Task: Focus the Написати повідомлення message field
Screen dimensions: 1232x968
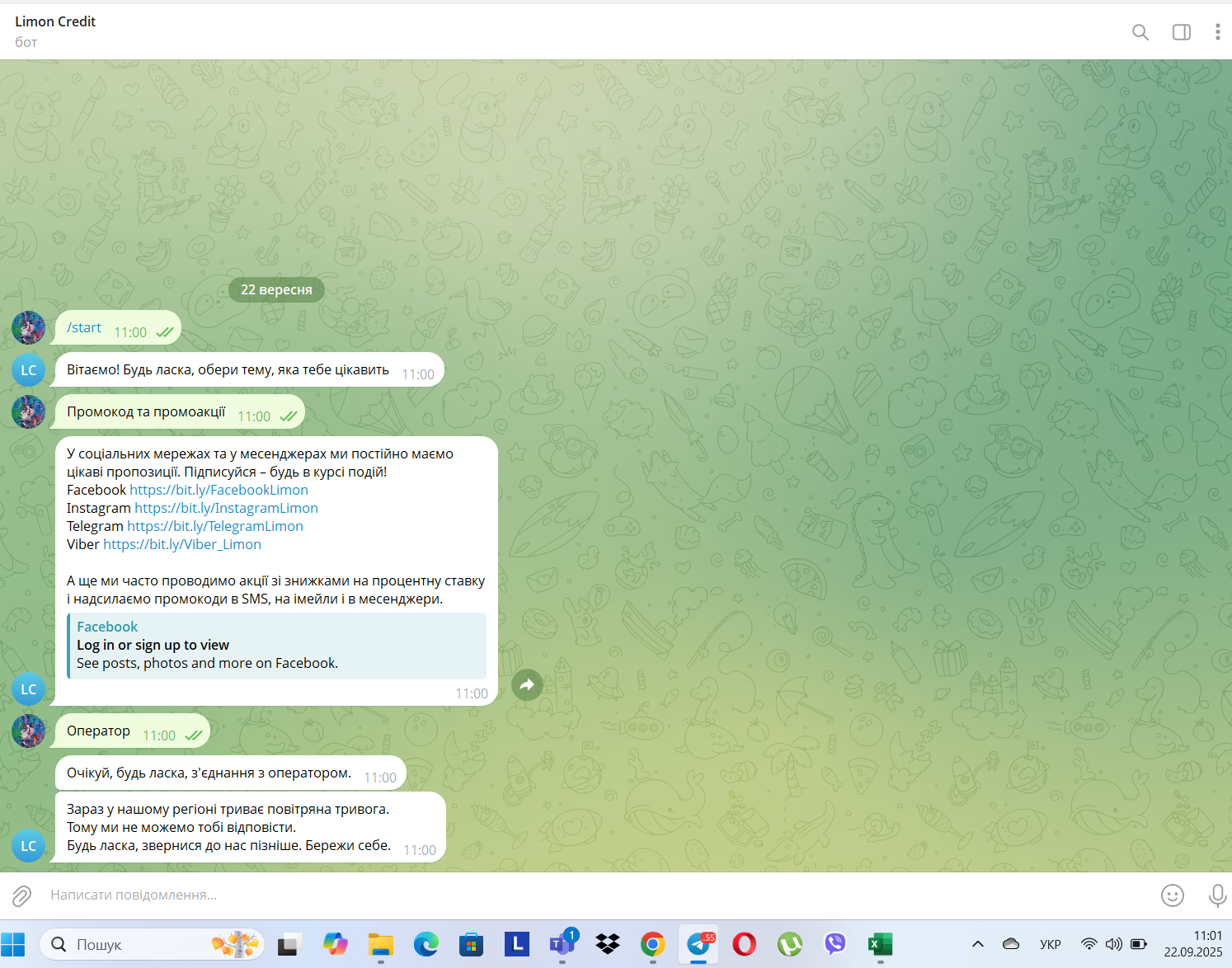Action: click(598, 895)
